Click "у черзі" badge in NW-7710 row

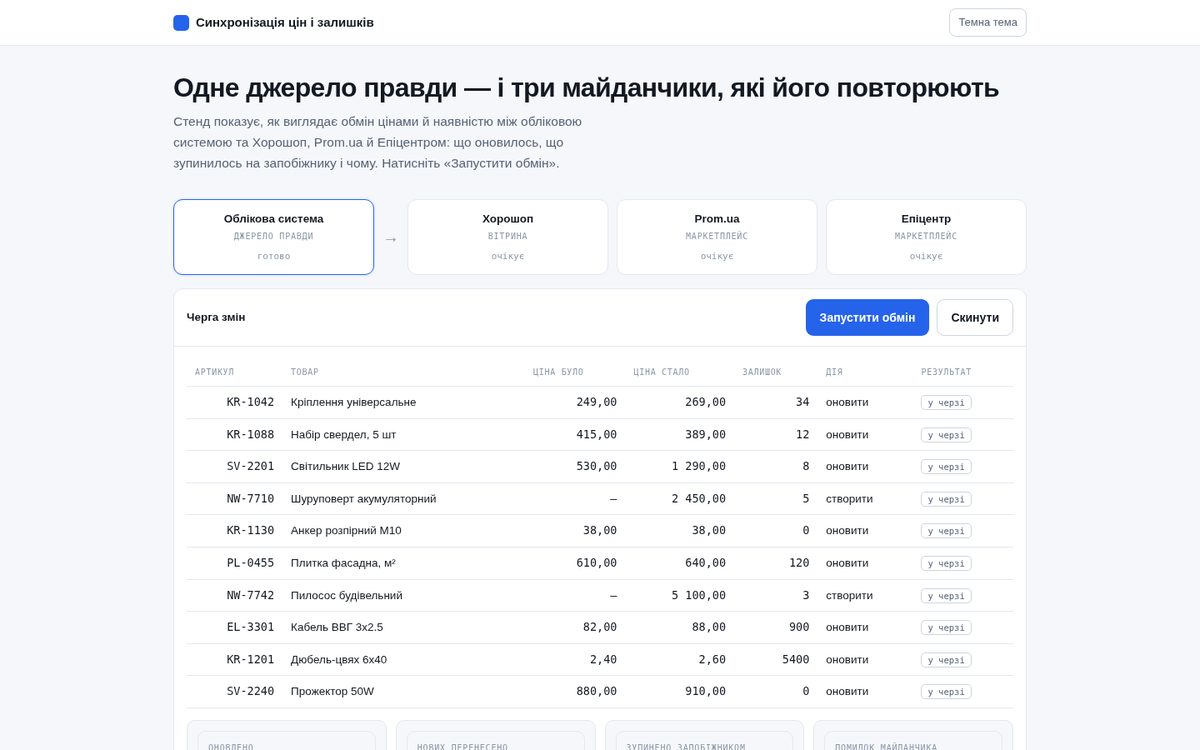pyautogui.click(x=946, y=498)
